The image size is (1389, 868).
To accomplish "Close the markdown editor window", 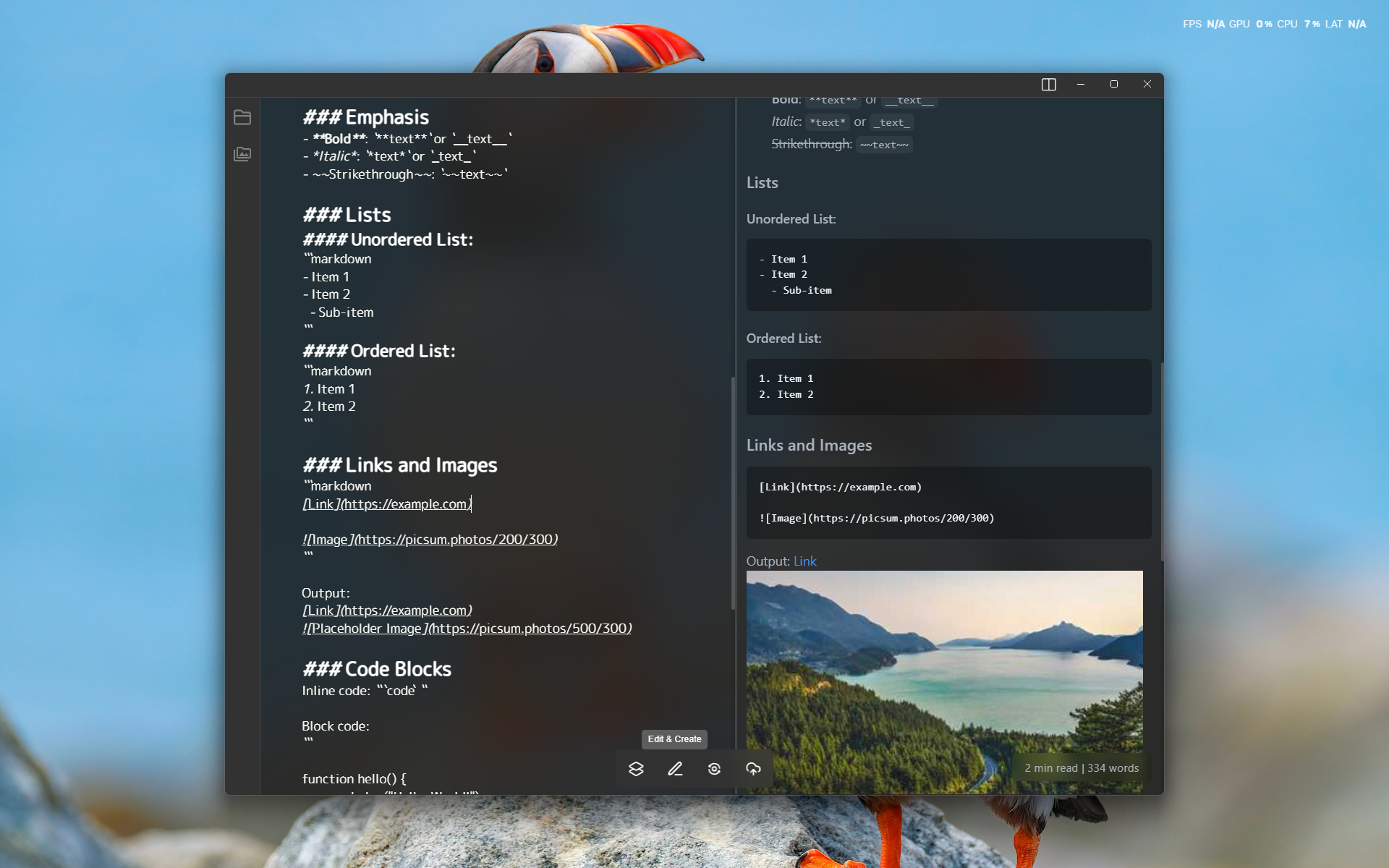I will click(1147, 85).
